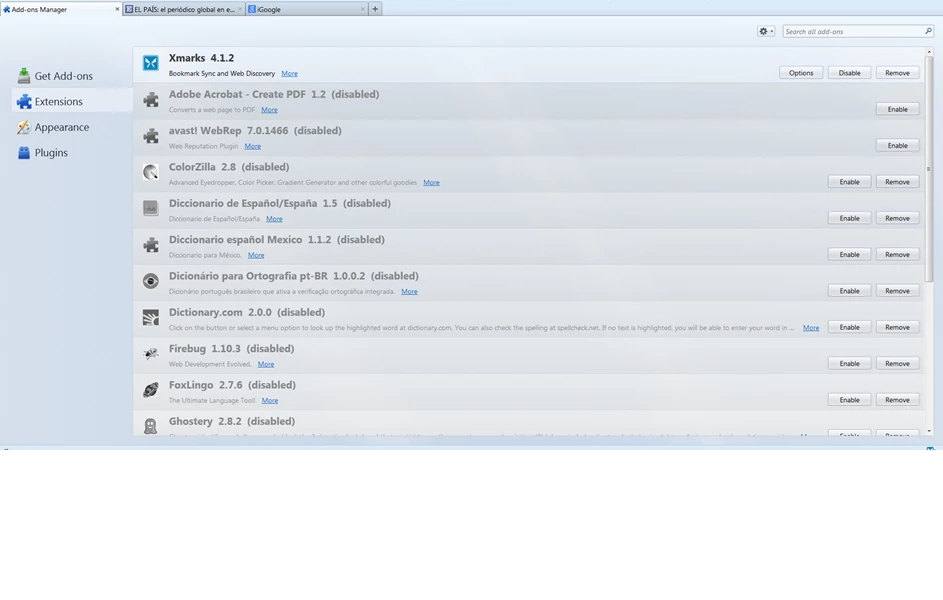Close the Add-ons Manager tab
The height and width of the screenshot is (600, 943).
(117, 9)
